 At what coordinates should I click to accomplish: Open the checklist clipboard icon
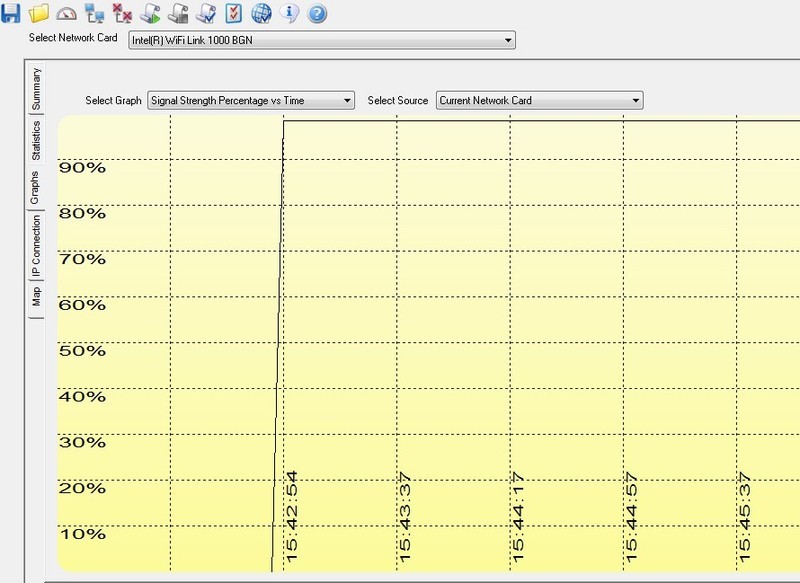click(234, 14)
